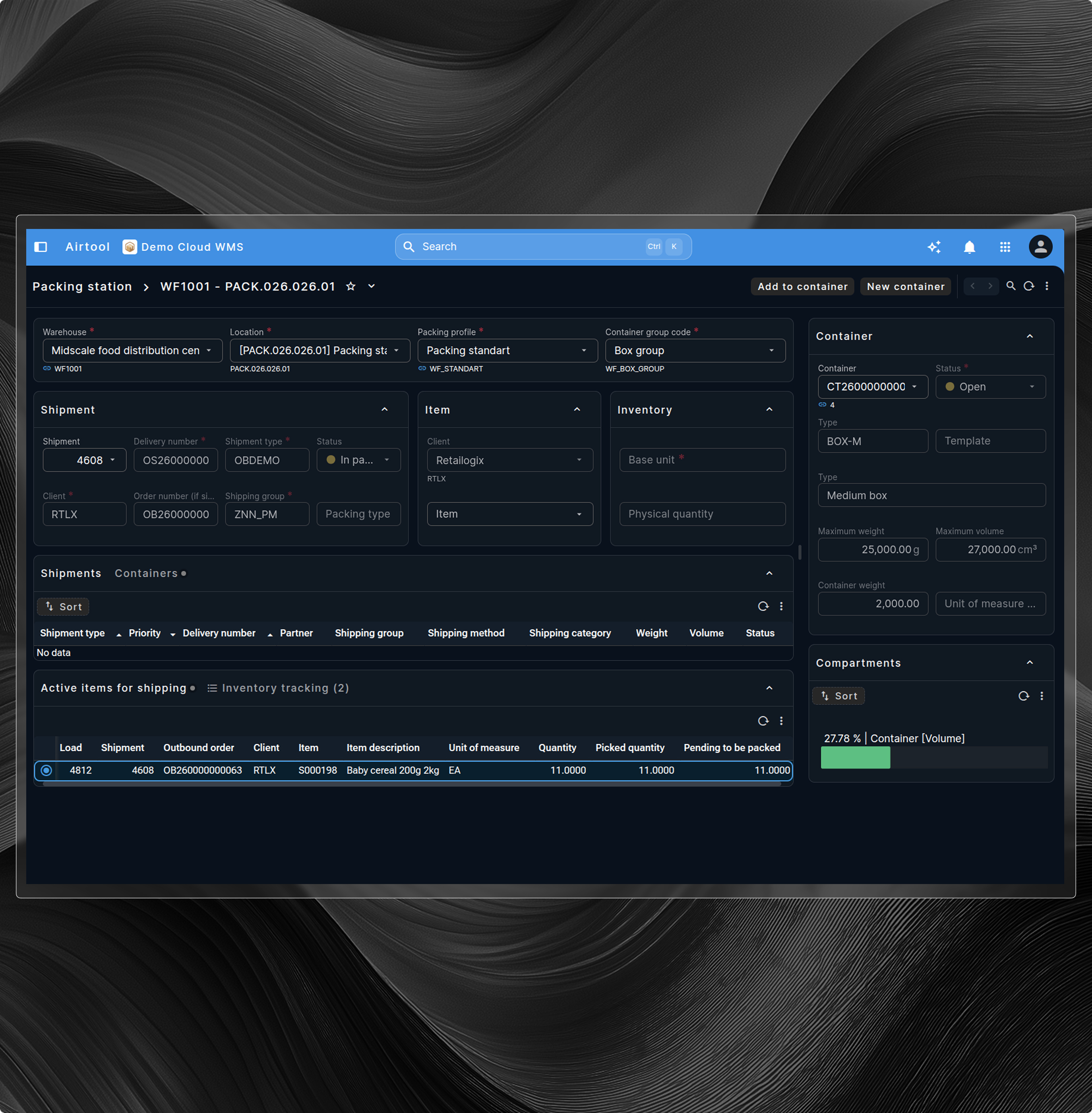Open Compartments panel more options menu
1092x1113 pixels.
click(1042, 696)
